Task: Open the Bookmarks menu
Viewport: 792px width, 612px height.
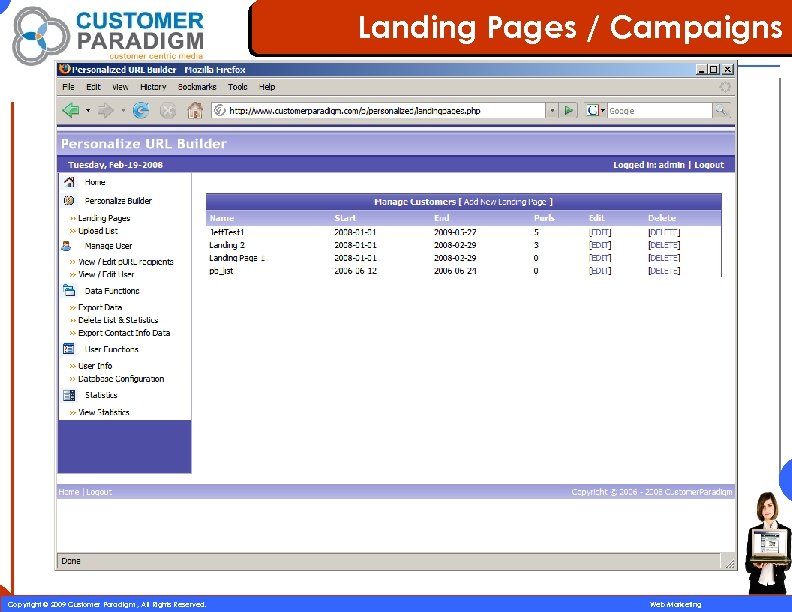Action: click(x=197, y=87)
